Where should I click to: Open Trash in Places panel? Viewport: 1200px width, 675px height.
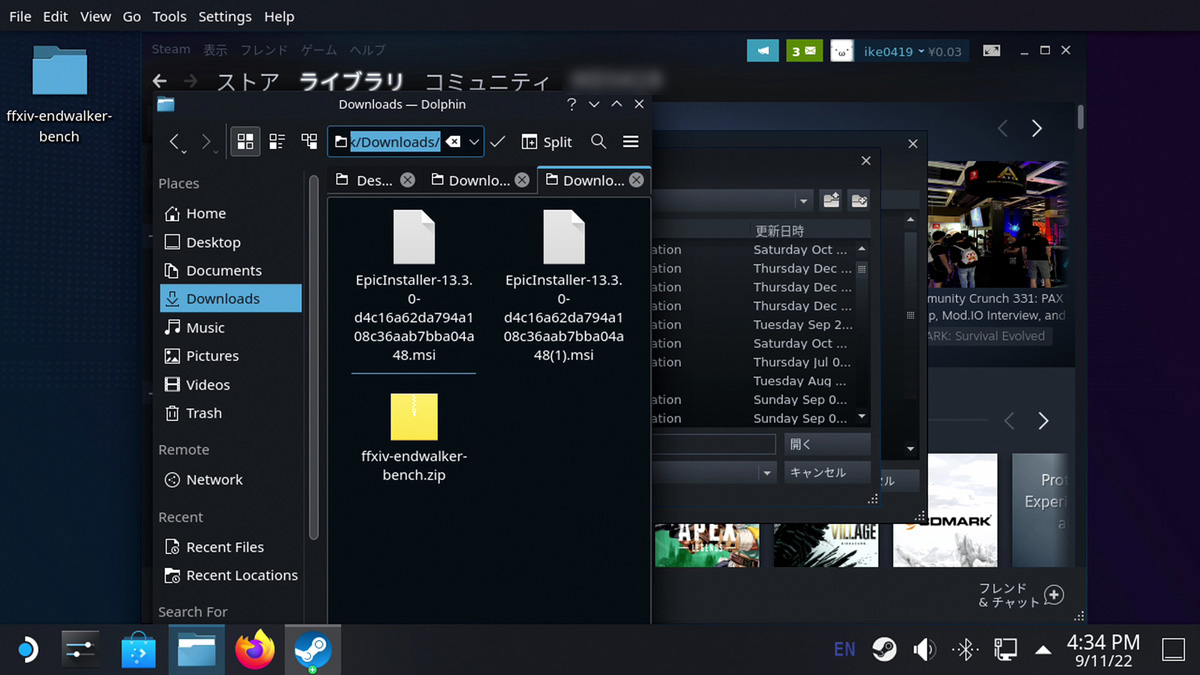(x=203, y=413)
